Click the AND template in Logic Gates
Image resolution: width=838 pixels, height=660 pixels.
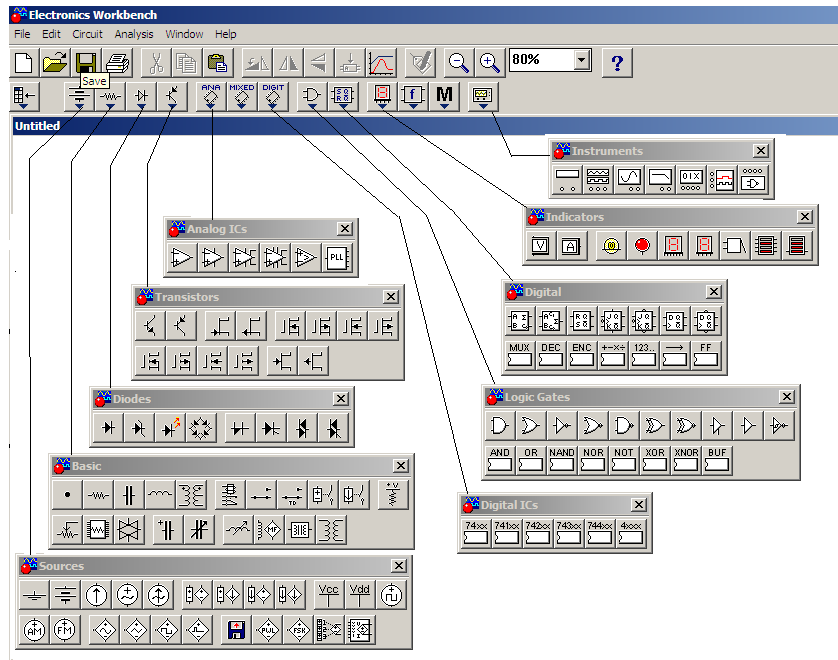[x=500, y=460]
